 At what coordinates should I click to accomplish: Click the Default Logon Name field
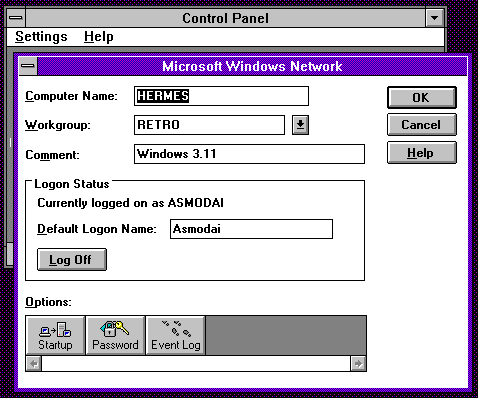[x=251, y=229]
